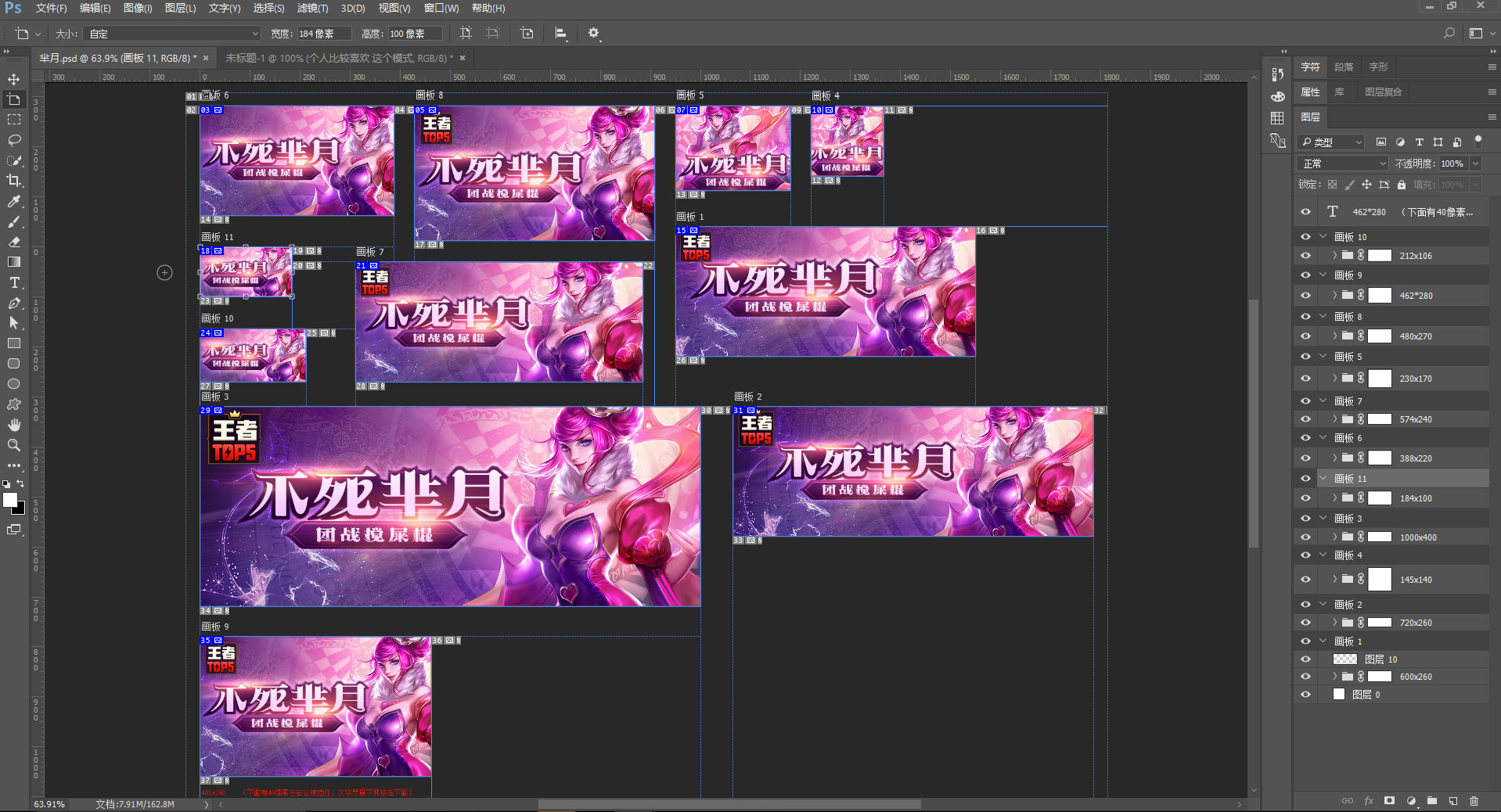
Task: Select the Lasso tool
Action: pos(14,140)
